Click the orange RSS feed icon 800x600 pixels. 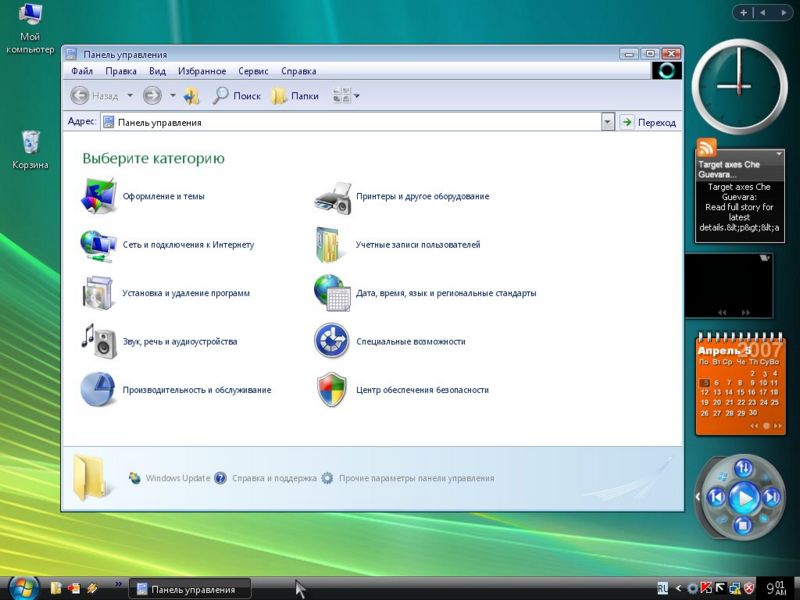point(707,148)
